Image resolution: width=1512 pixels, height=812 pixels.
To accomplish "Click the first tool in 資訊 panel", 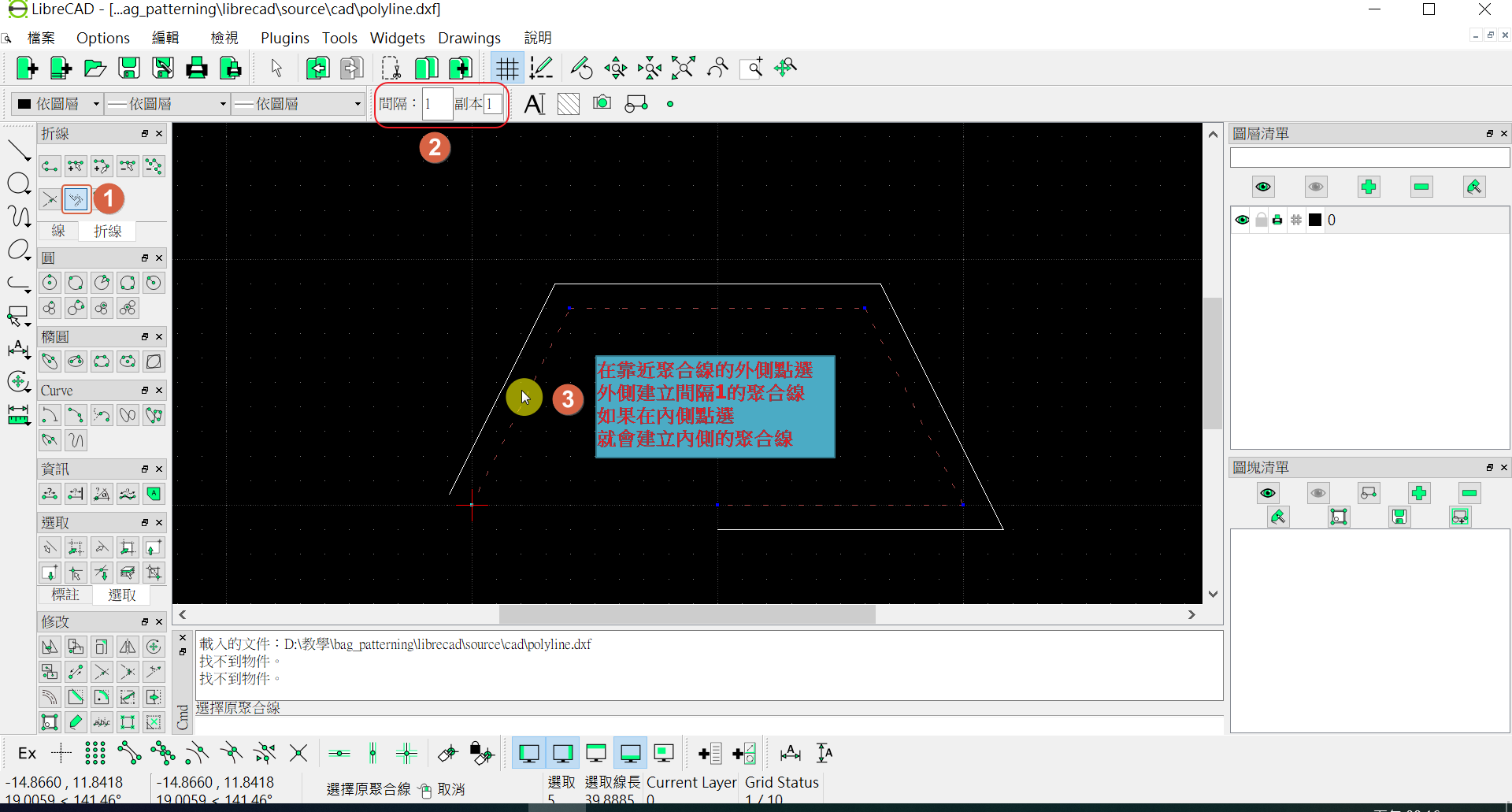I will [50, 494].
